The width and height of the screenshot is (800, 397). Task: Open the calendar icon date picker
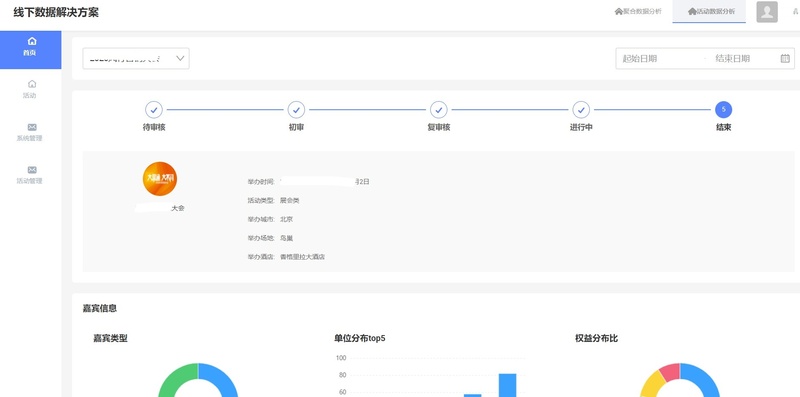point(785,58)
